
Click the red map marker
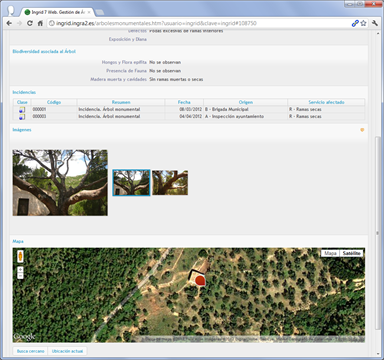tap(200, 281)
